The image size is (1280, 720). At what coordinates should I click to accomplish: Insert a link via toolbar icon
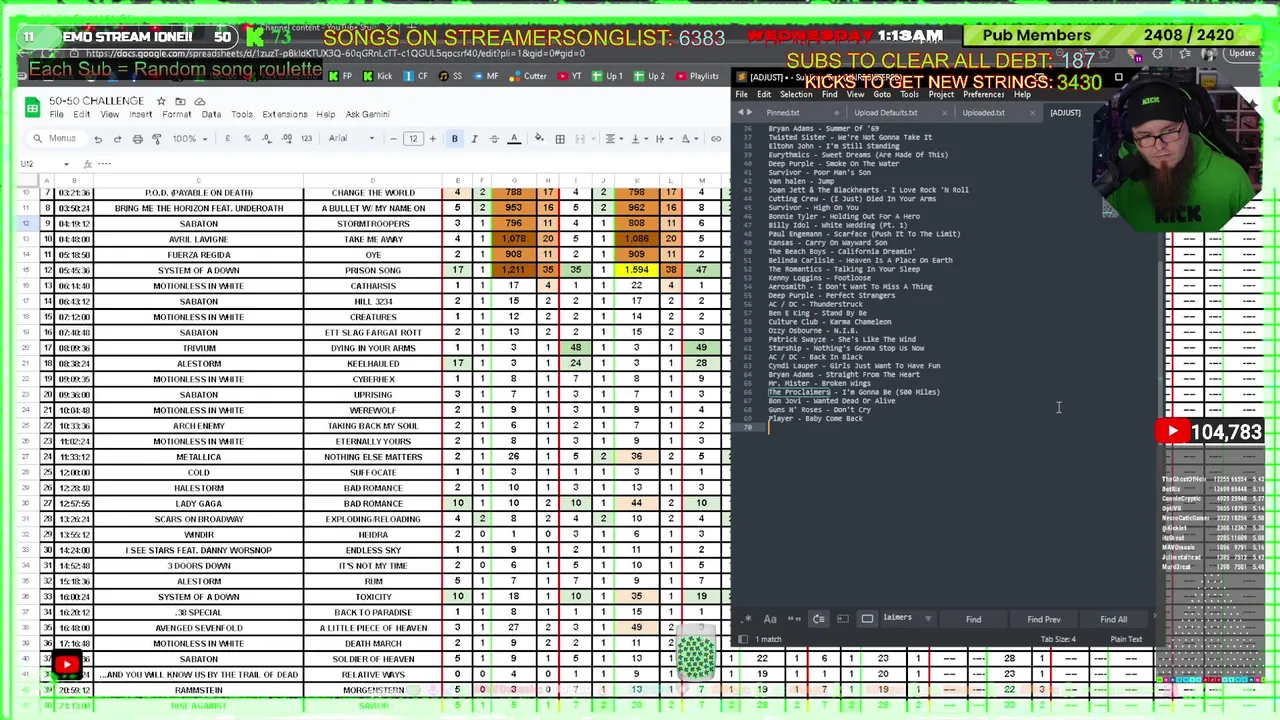716,139
